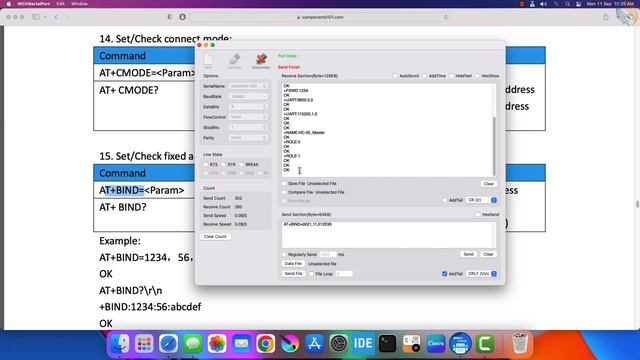Click Send File button
The height and width of the screenshot is (360, 640).
(x=293, y=274)
